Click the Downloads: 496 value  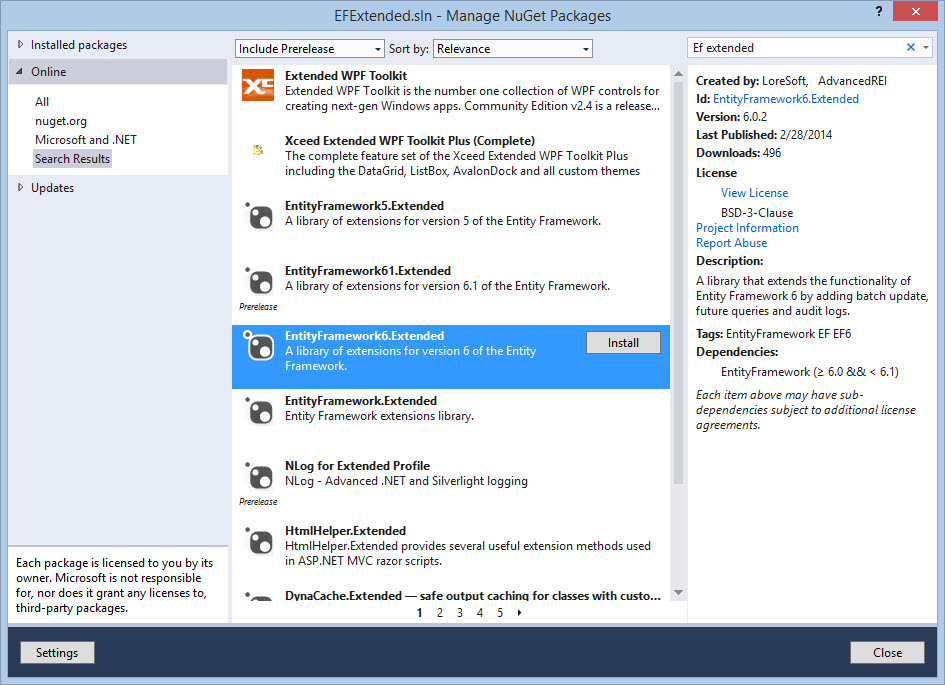[x=772, y=153]
